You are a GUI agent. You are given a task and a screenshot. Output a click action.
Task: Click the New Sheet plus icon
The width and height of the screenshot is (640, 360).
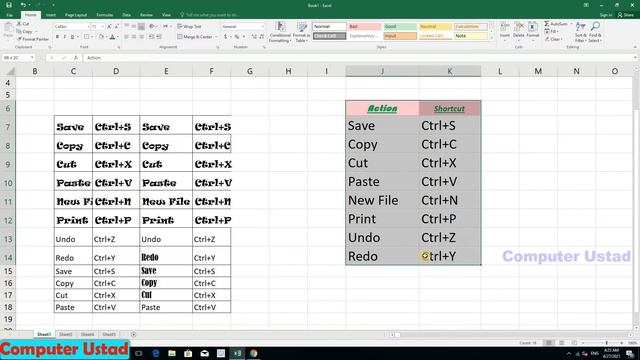pos(133,335)
